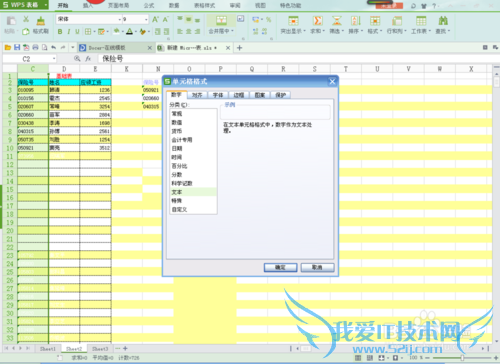Choose 货币 in the category list
This screenshot has height=364, width=500.
coord(193,131)
